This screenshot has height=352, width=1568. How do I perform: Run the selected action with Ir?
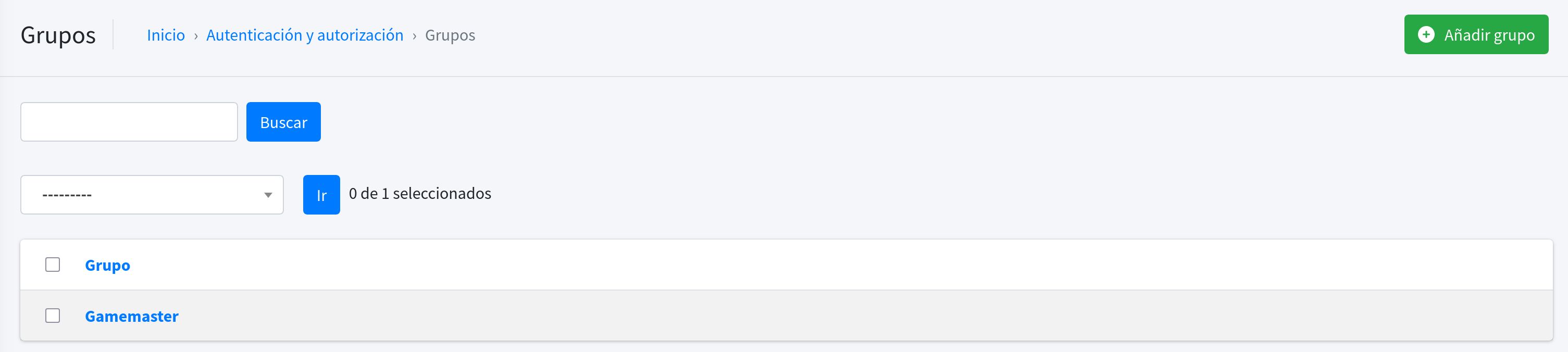[x=321, y=195]
